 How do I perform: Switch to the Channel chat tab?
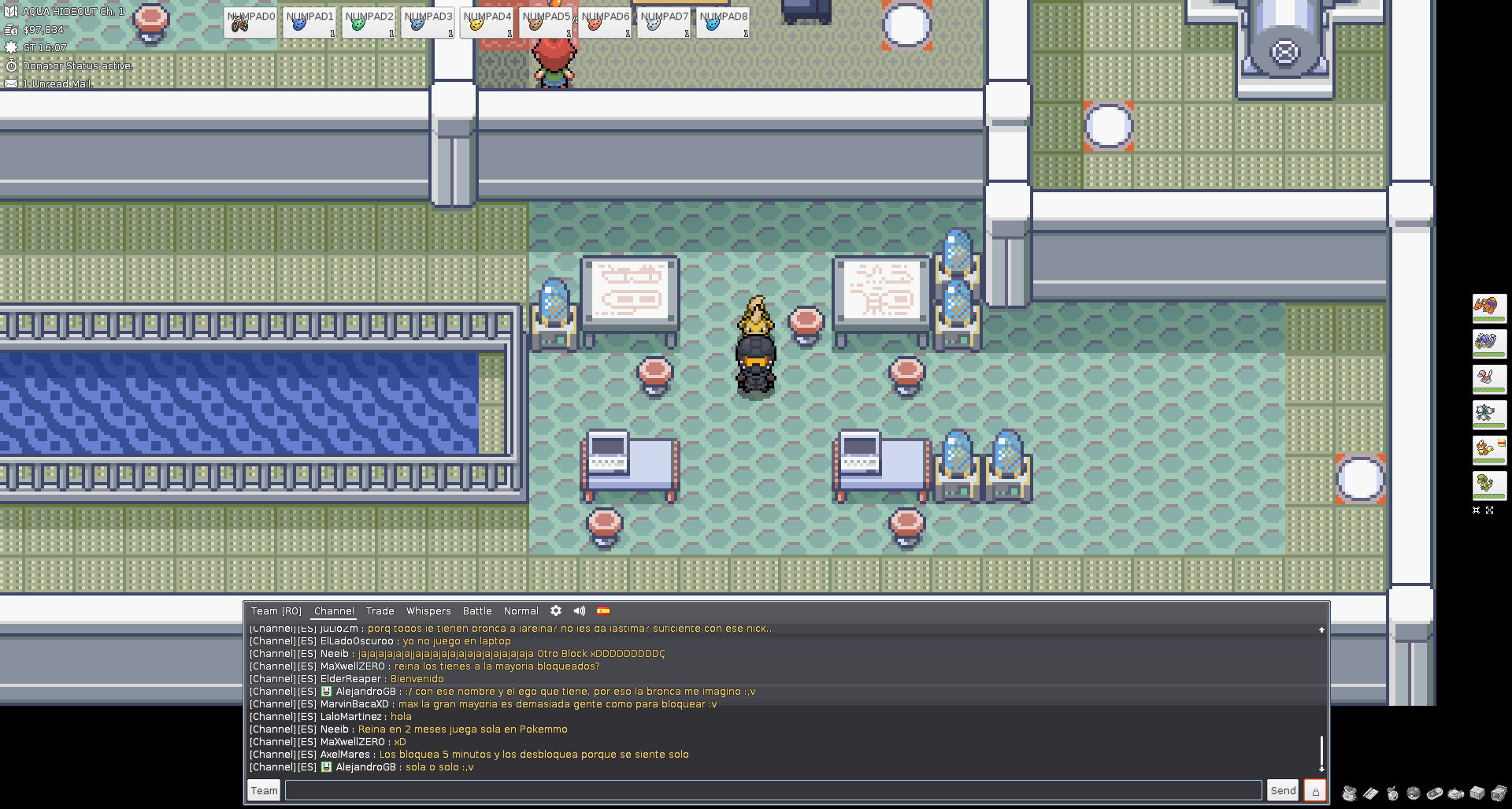click(334, 610)
